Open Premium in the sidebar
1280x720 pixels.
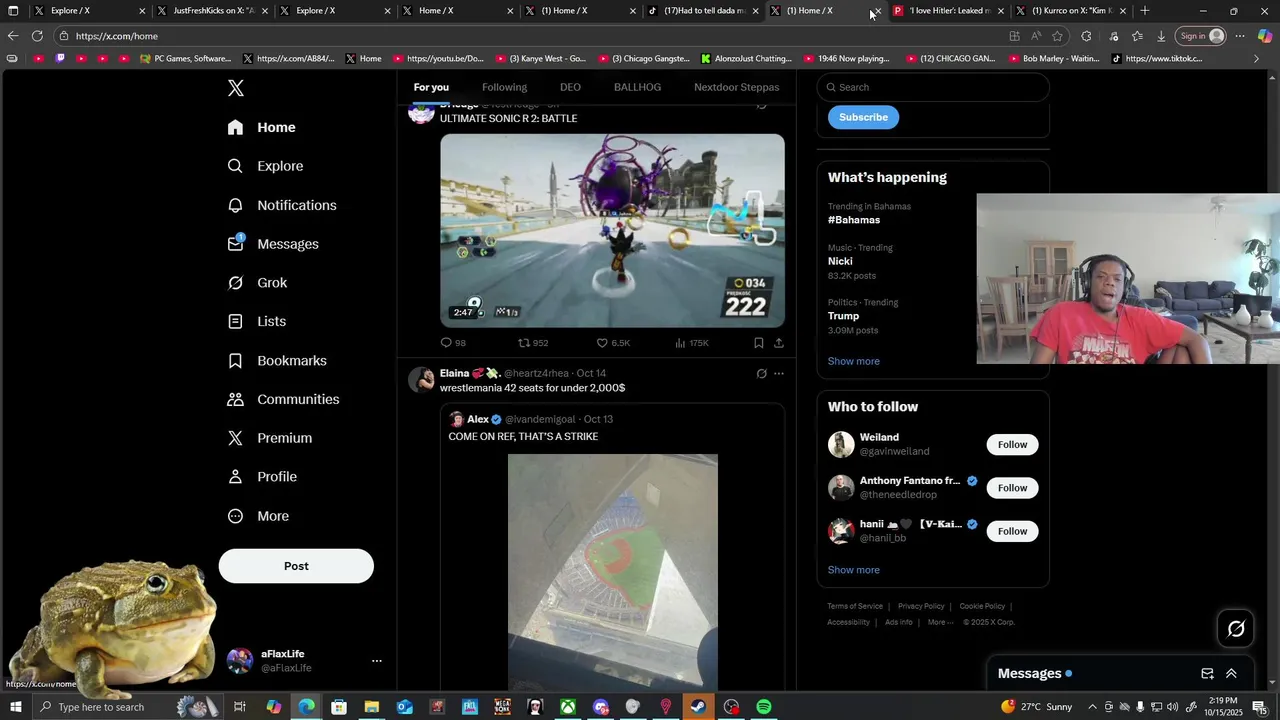[270, 438]
